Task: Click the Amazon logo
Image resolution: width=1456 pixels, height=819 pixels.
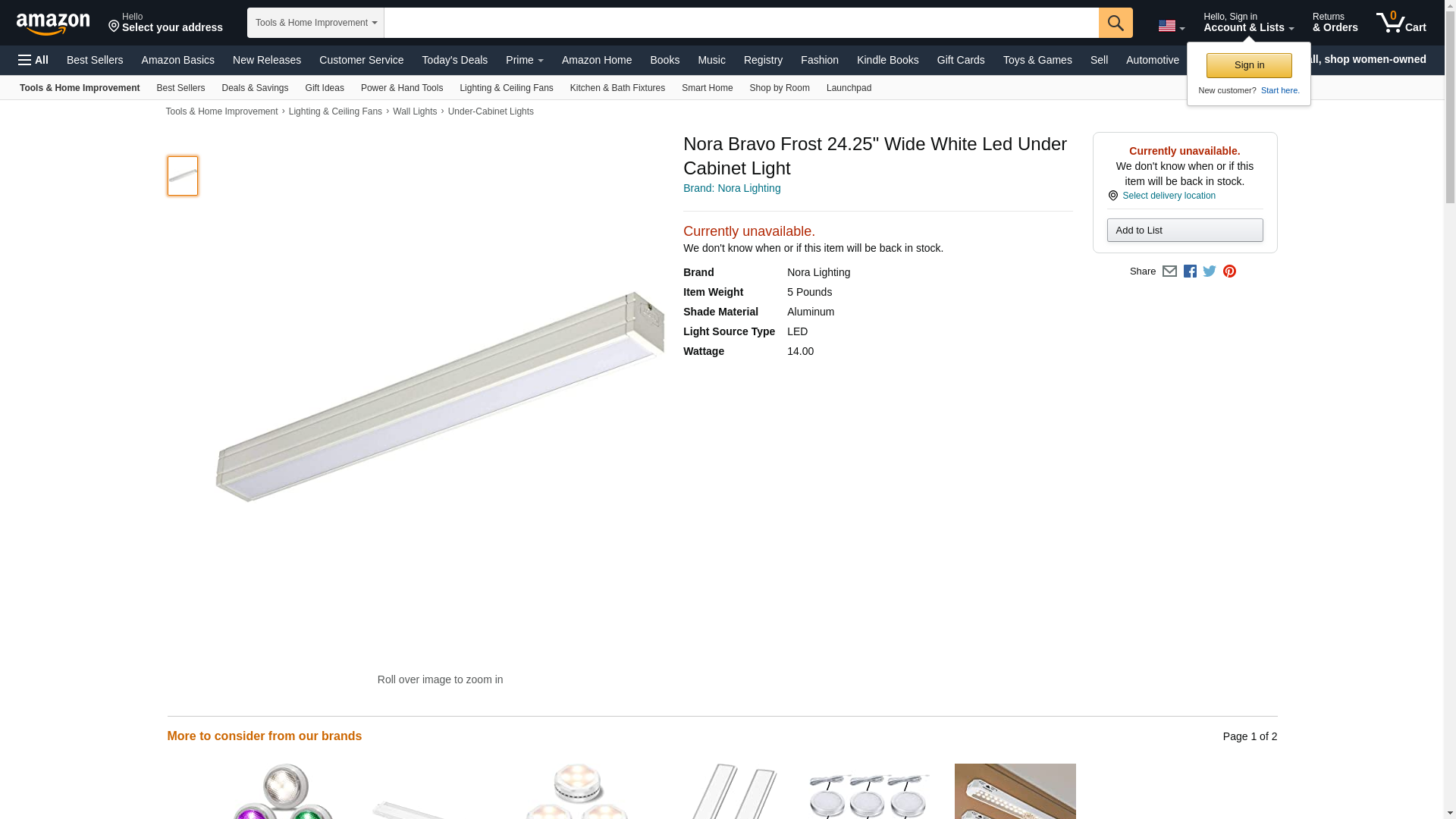Action: pyautogui.click(x=53, y=24)
